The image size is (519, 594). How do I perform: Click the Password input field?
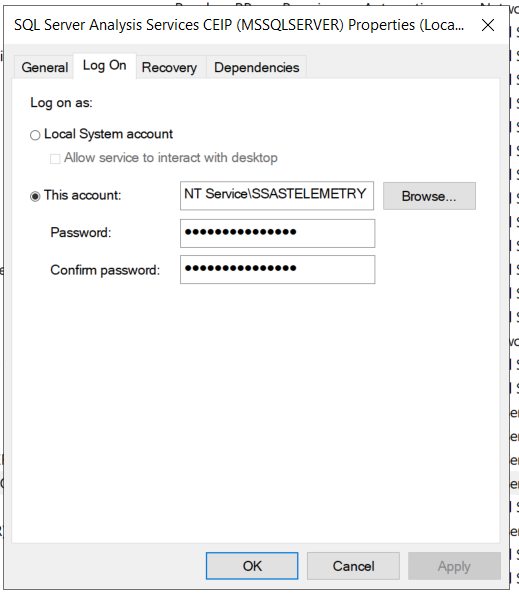coord(278,233)
